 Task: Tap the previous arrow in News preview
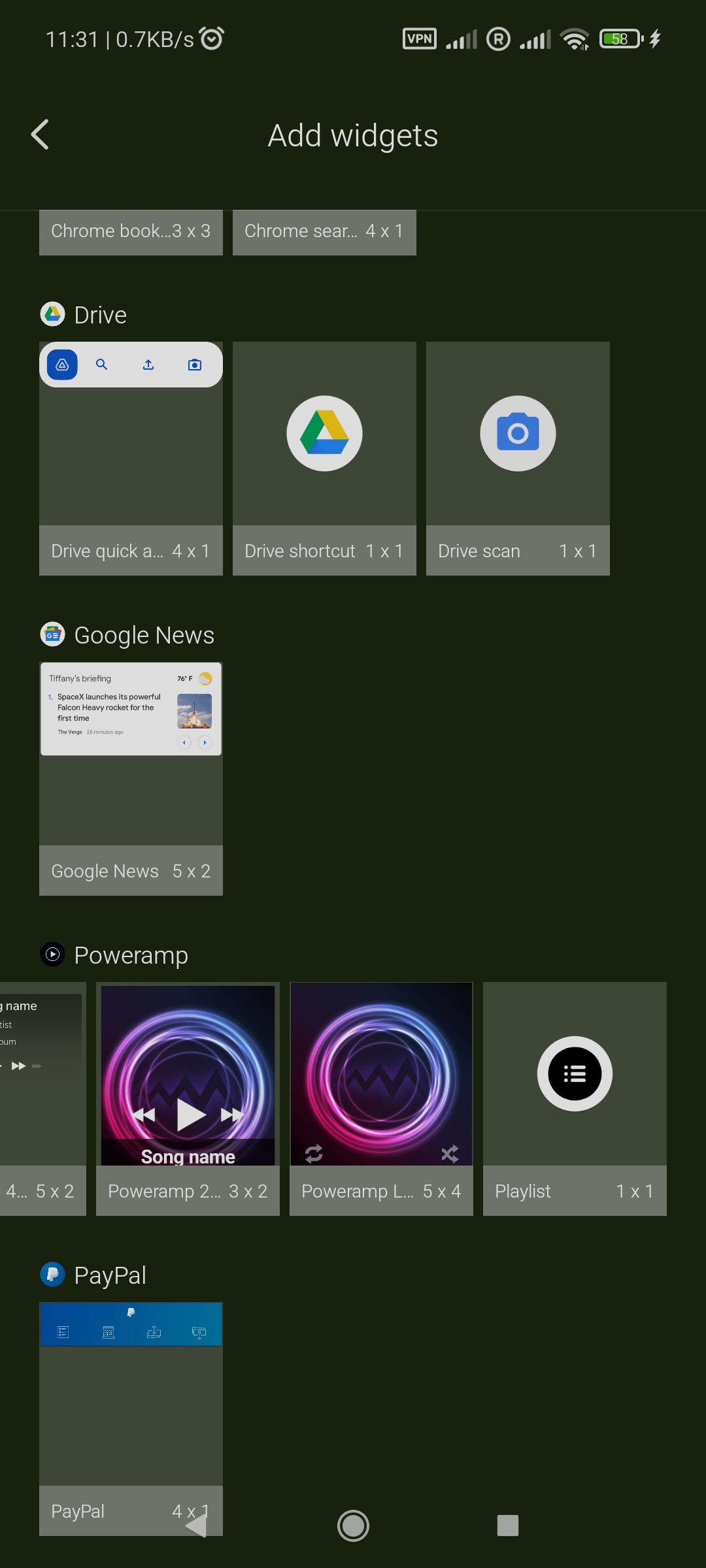(184, 742)
